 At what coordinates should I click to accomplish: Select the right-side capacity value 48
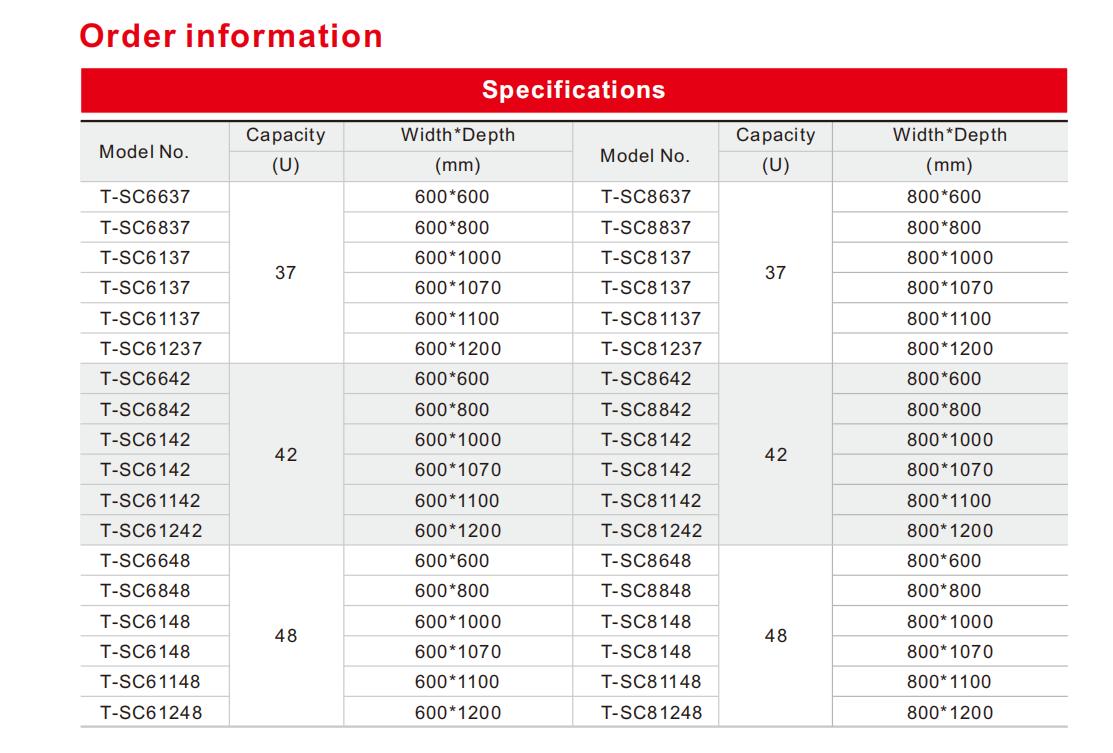775,636
